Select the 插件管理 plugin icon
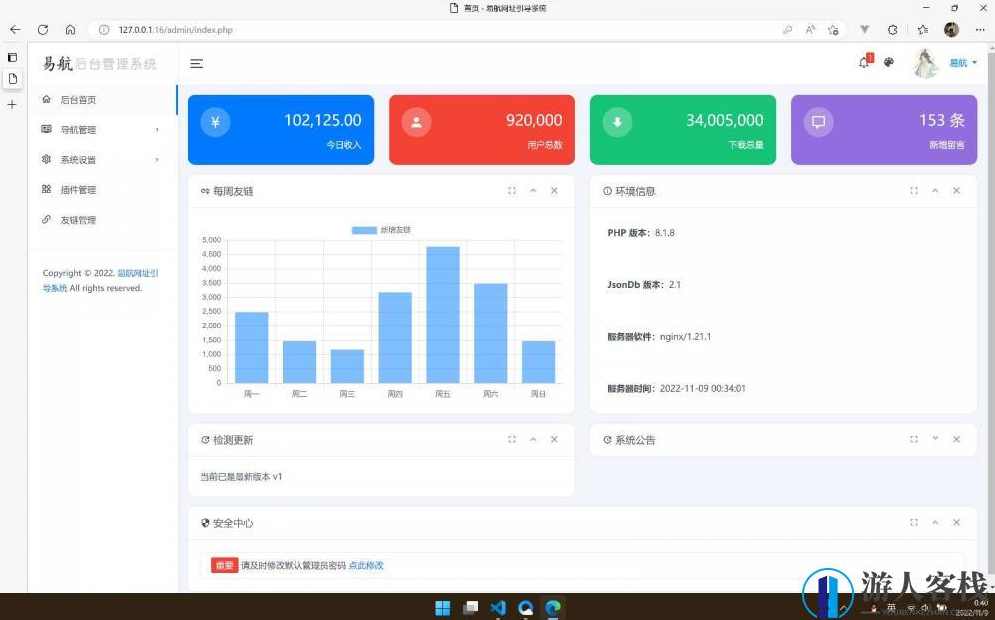 tap(47, 189)
